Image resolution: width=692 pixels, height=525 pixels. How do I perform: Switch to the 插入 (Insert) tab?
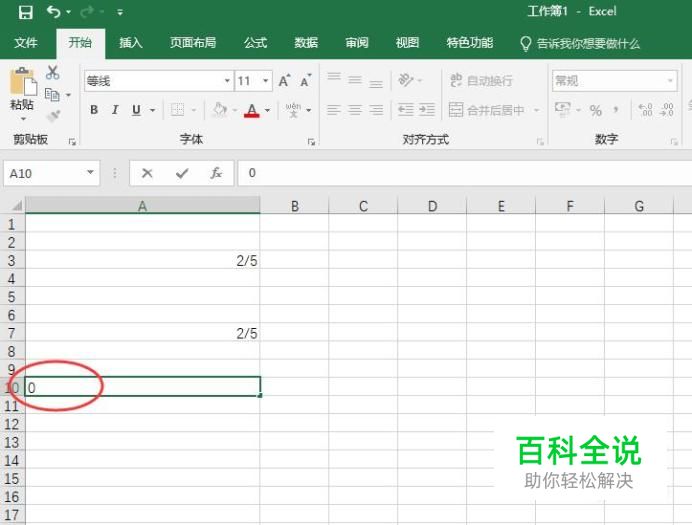[131, 43]
